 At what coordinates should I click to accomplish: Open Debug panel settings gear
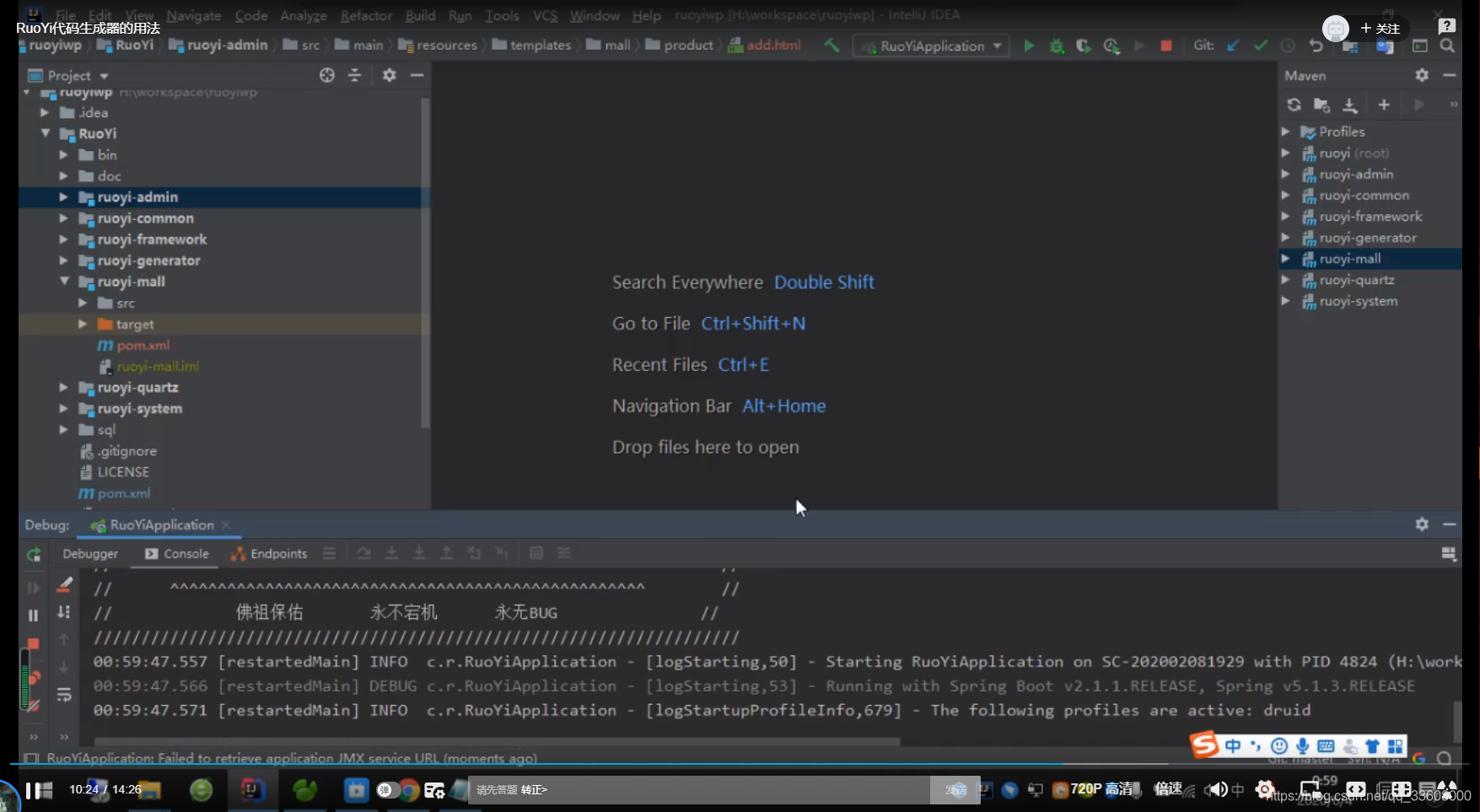pyautogui.click(x=1422, y=524)
